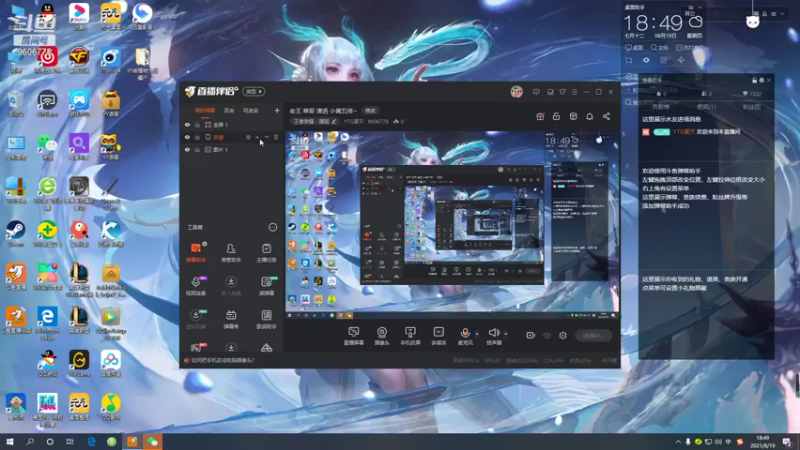800x450 pixels.
Task: Open the 弹幕秀 toolbox tool
Action: point(231,319)
